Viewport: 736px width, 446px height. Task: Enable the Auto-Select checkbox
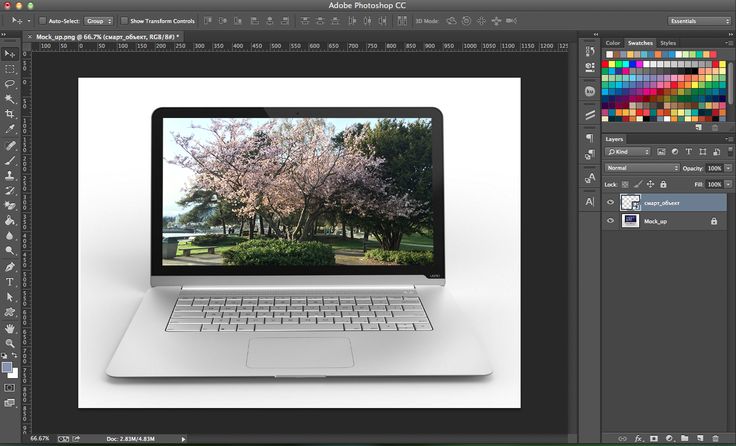[x=43, y=21]
